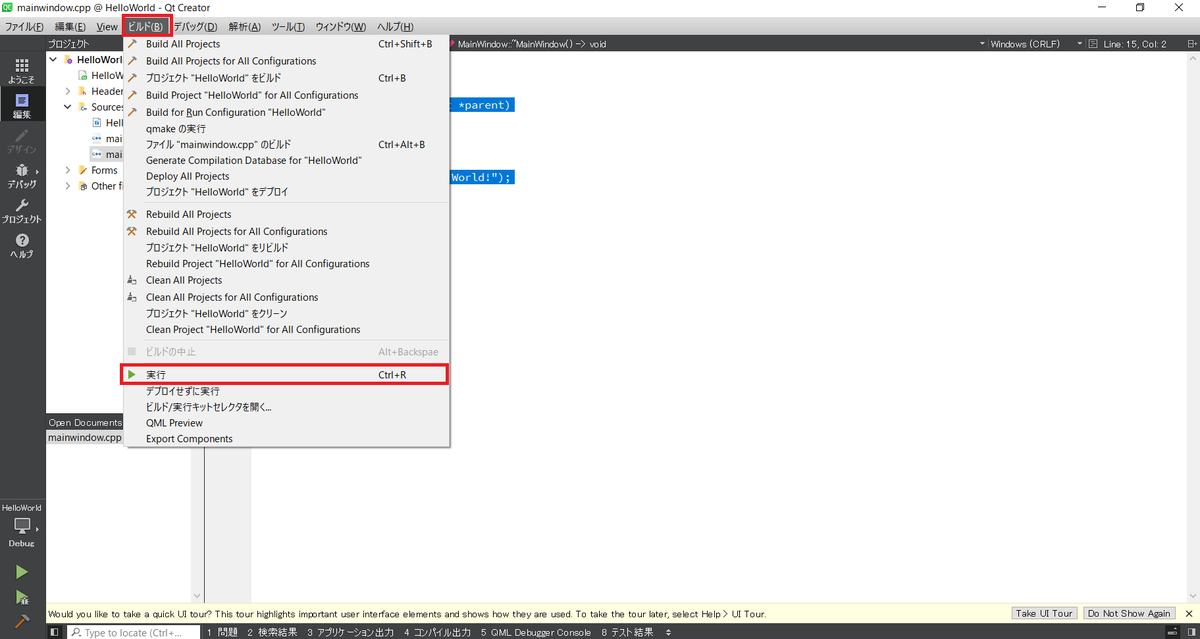Focus the Type to locate search field

[x=134, y=632]
